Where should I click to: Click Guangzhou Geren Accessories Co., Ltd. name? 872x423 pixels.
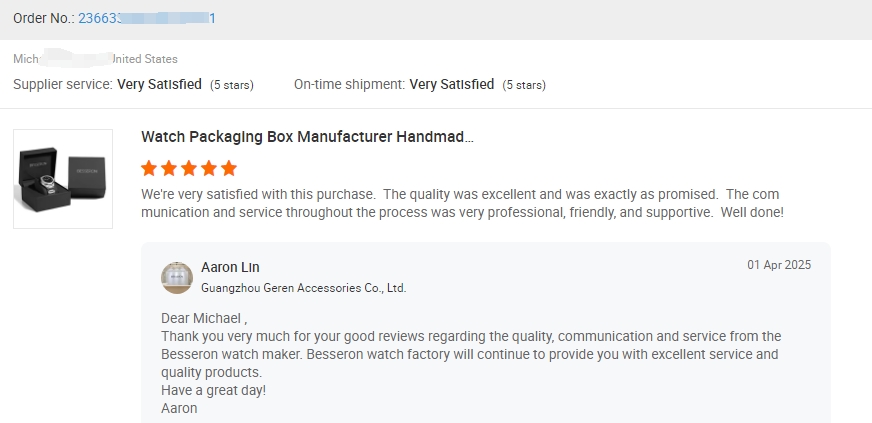[303, 288]
